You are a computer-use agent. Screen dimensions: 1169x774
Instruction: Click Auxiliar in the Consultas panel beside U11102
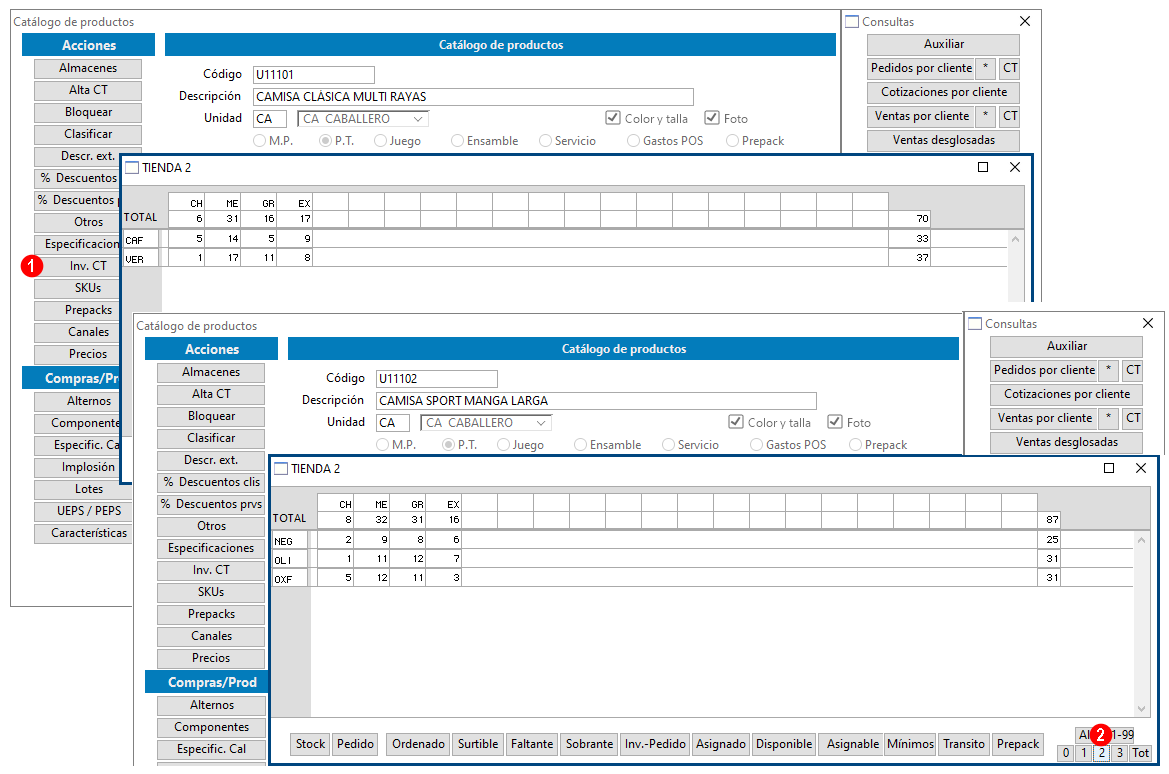pos(1066,347)
